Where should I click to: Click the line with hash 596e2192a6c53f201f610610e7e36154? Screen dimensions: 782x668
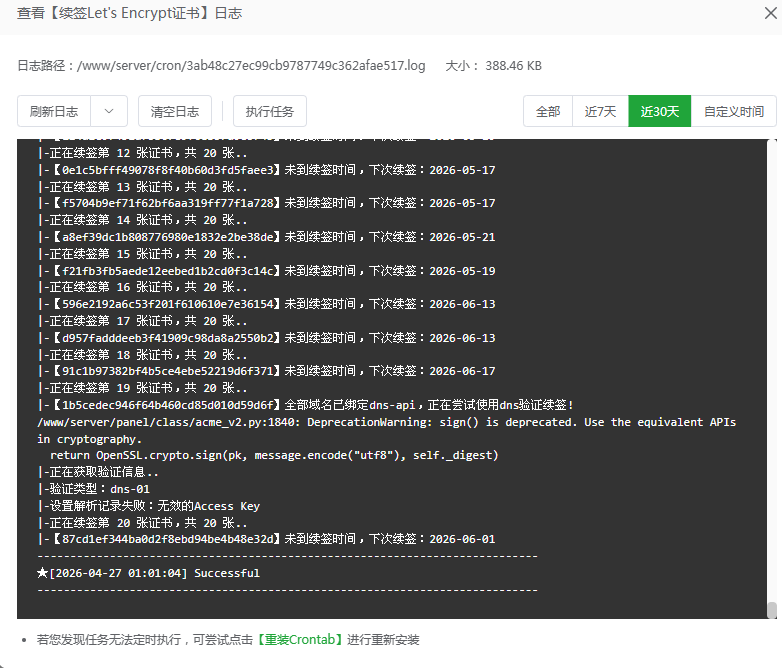point(266,304)
